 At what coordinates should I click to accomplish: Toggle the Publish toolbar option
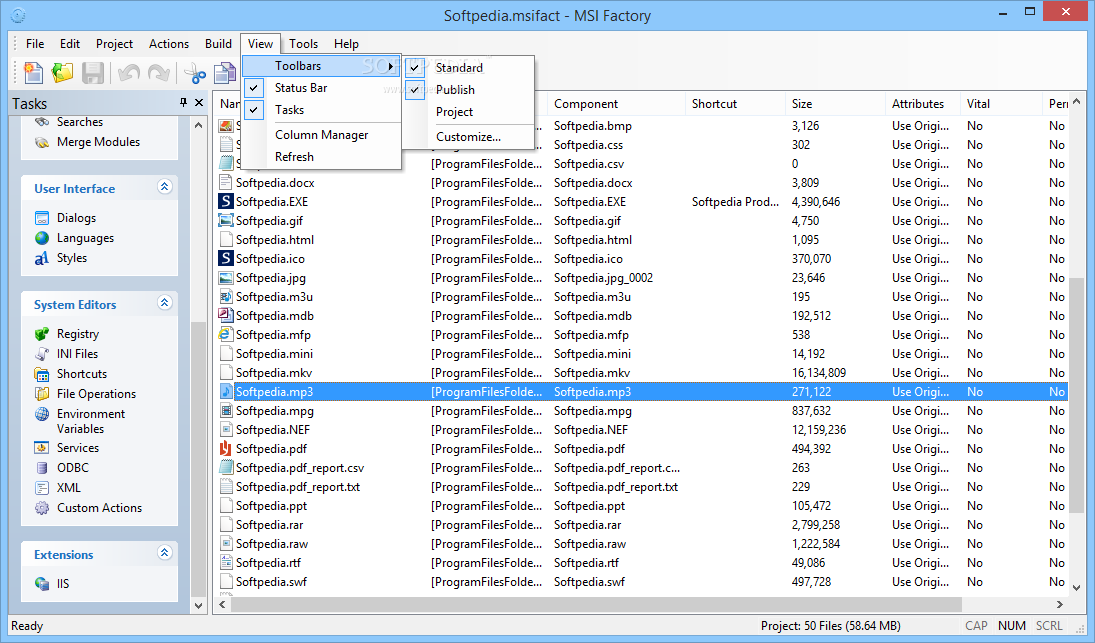pos(471,89)
